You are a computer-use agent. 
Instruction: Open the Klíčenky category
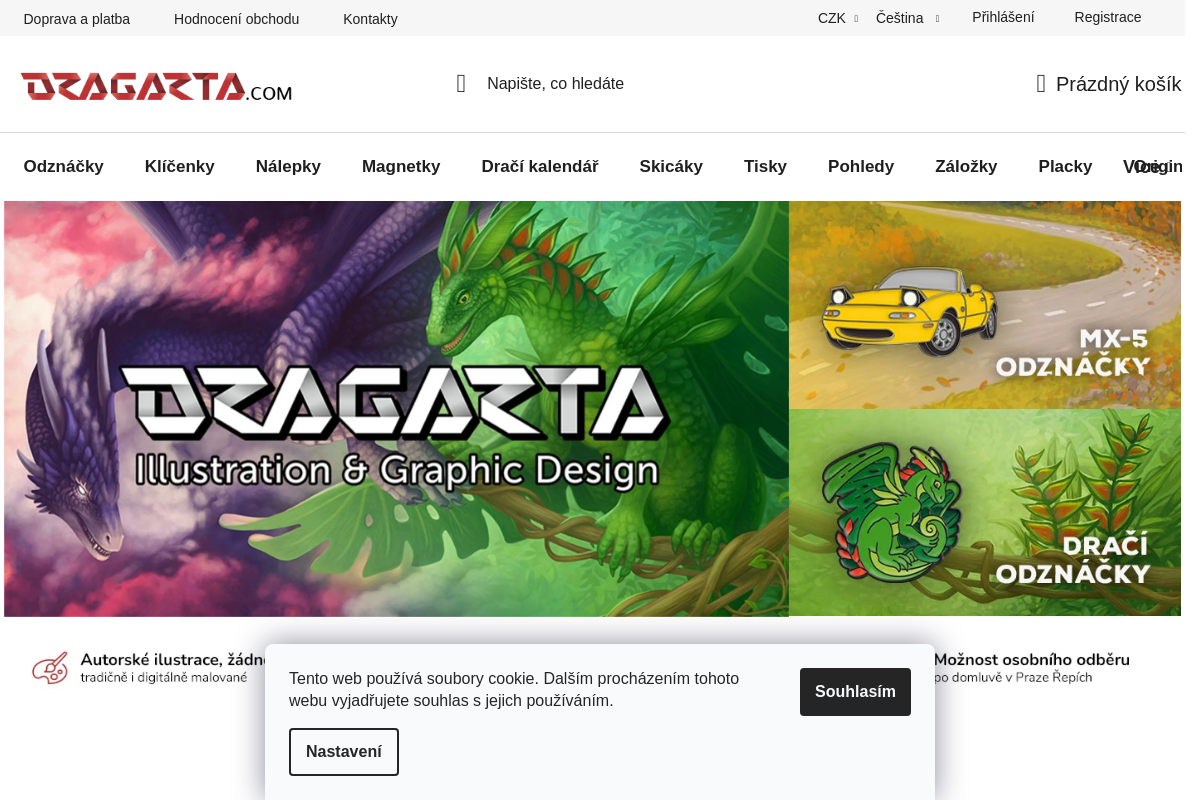click(x=180, y=167)
